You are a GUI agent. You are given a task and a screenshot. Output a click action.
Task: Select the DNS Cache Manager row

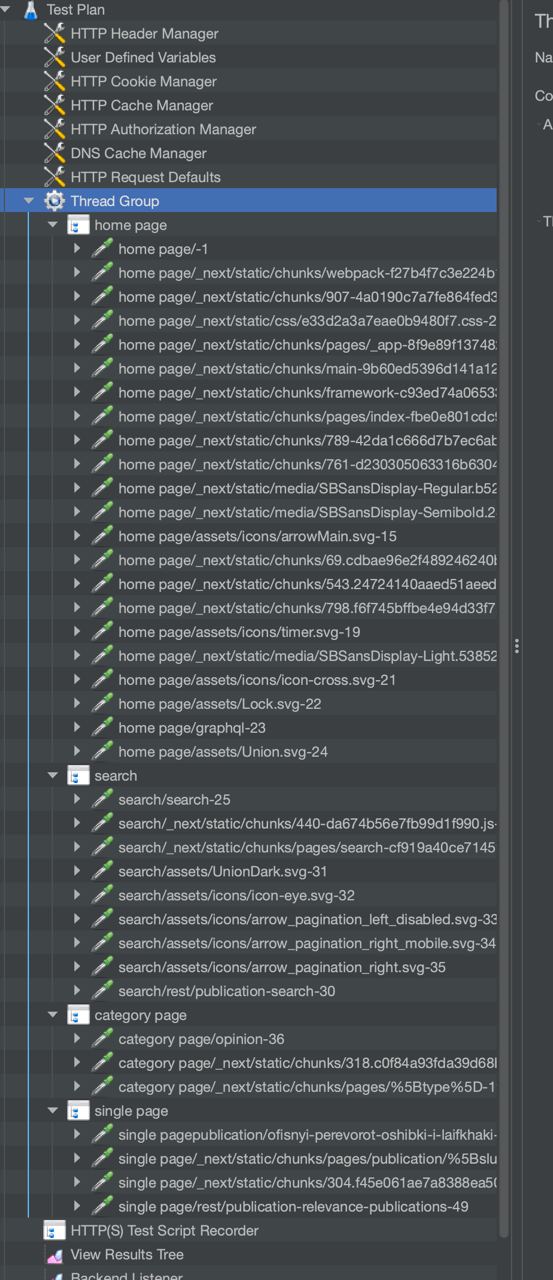[138, 153]
